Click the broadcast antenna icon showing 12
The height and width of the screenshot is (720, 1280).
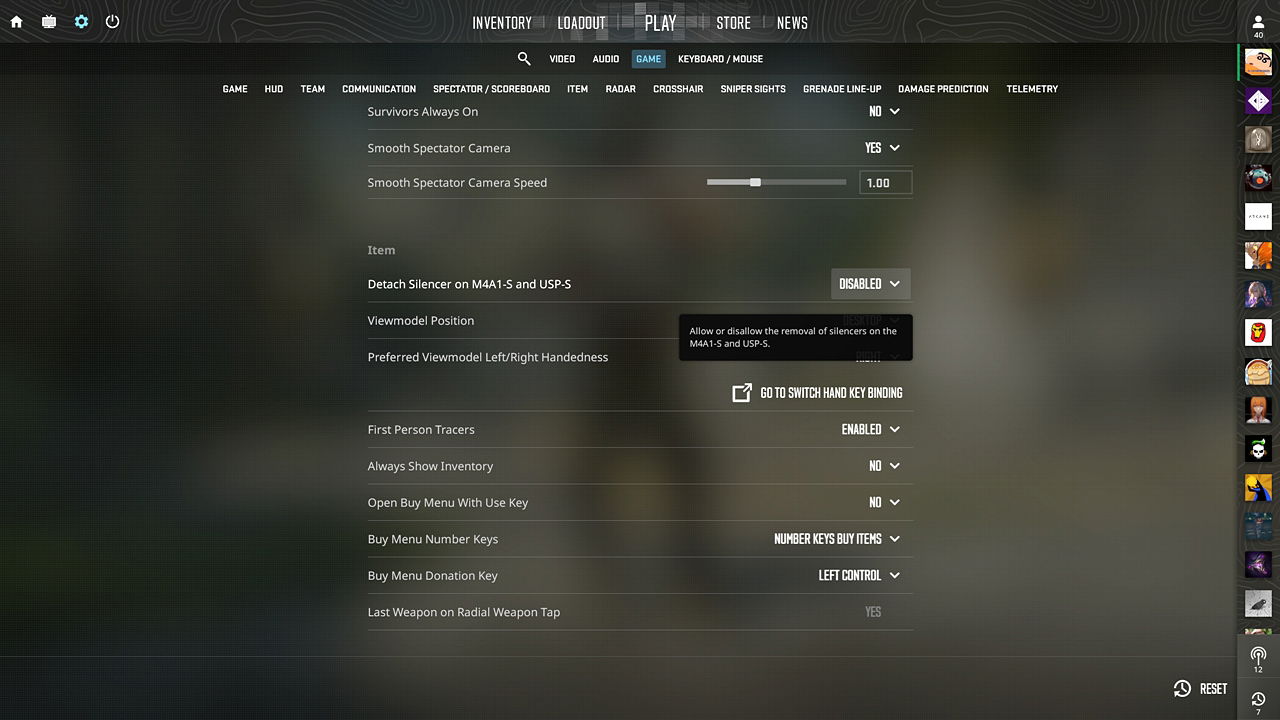coord(1258,660)
